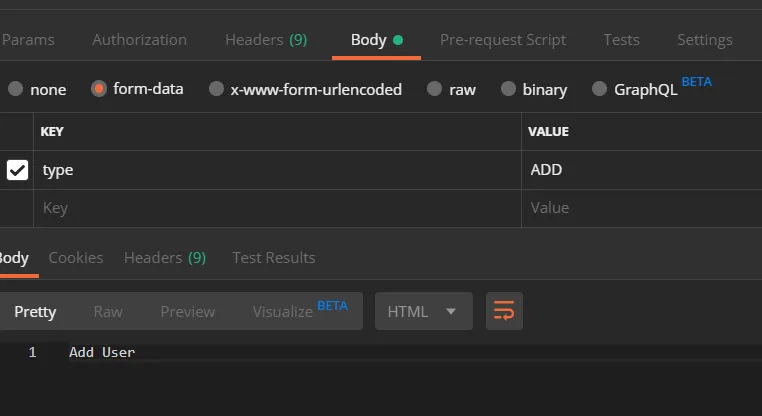The height and width of the screenshot is (416, 762).
Task: Choose the raw body radio option
Action: click(x=434, y=89)
